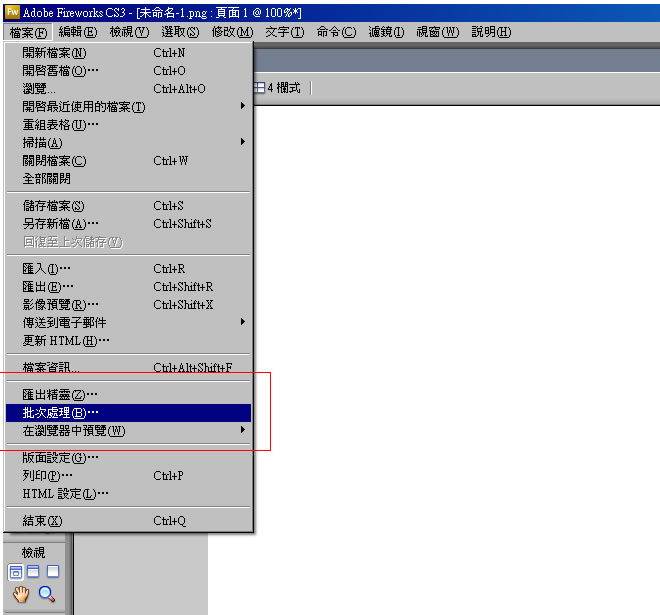This screenshot has height=615, width=660.
Task: Open the 說明 help menu
Action: pyautogui.click(x=490, y=32)
